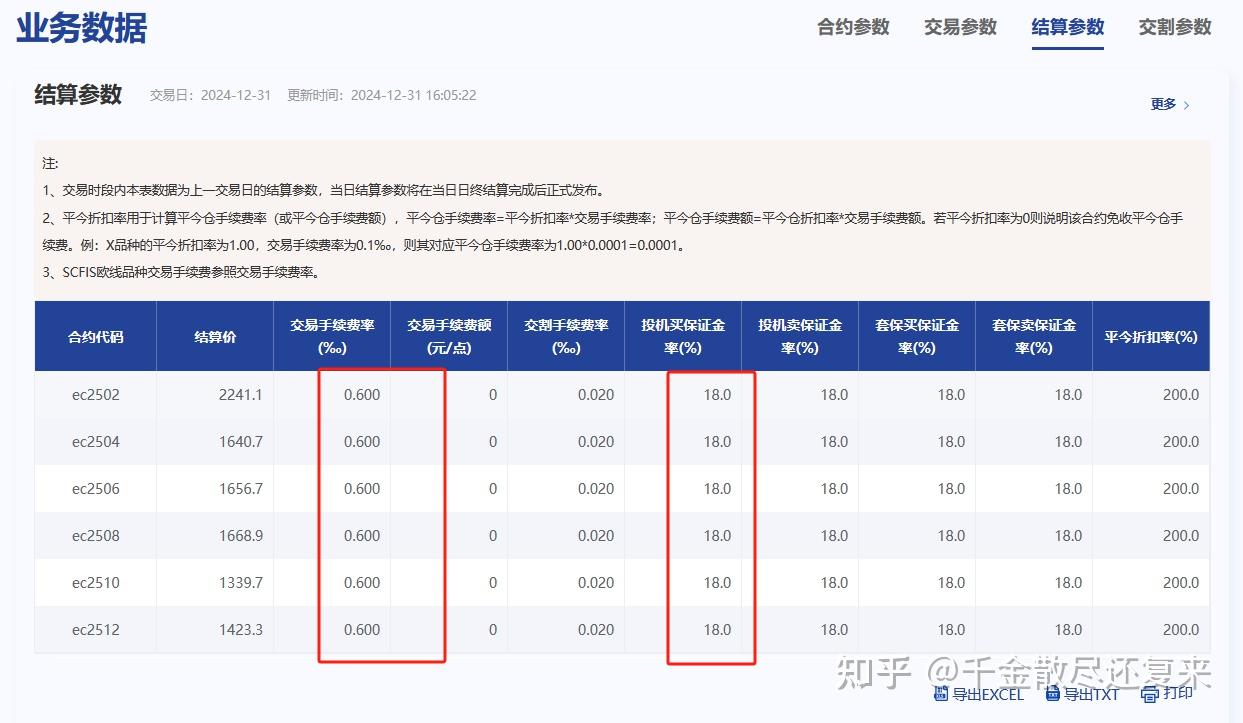Switch to the 合约参数 tab
This screenshot has height=723, width=1243.
(x=853, y=27)
